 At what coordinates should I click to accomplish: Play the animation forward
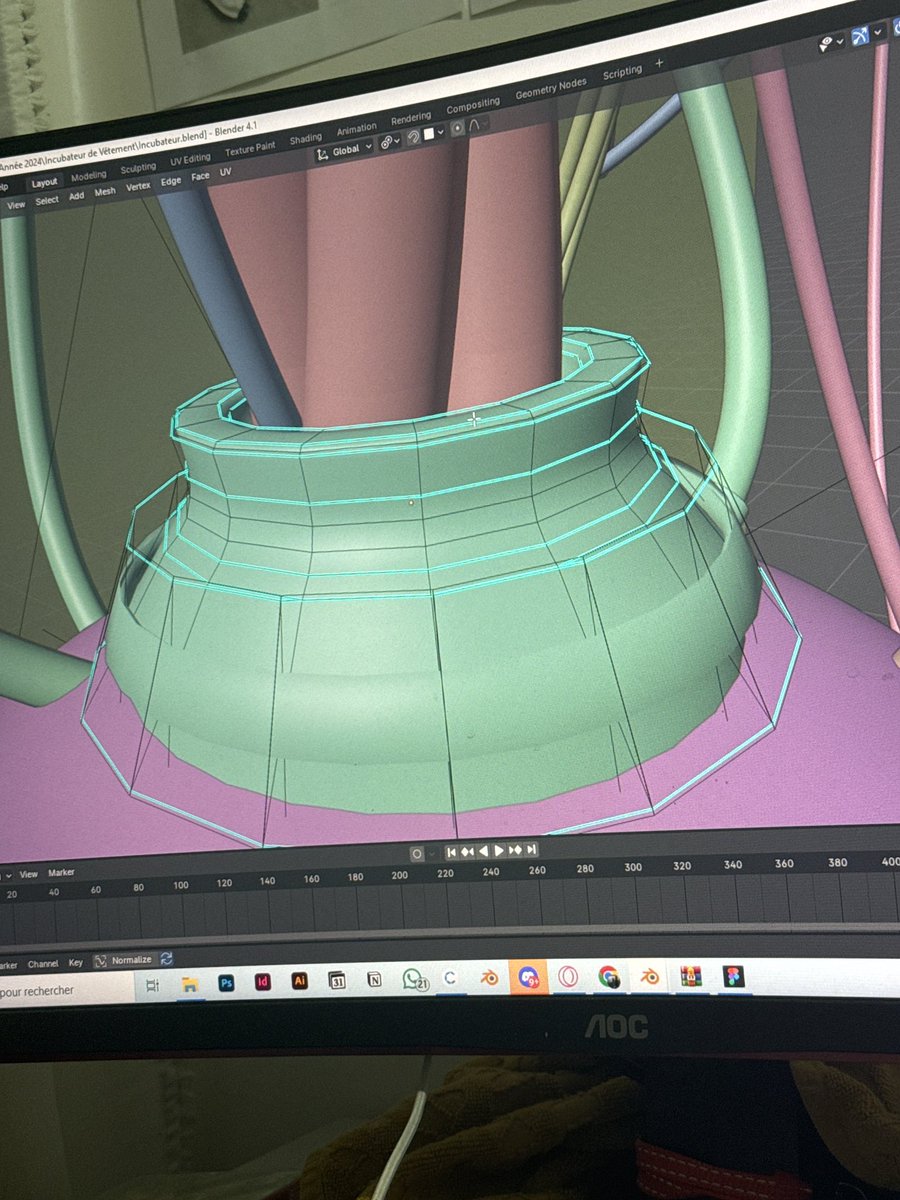click(499, 851)
